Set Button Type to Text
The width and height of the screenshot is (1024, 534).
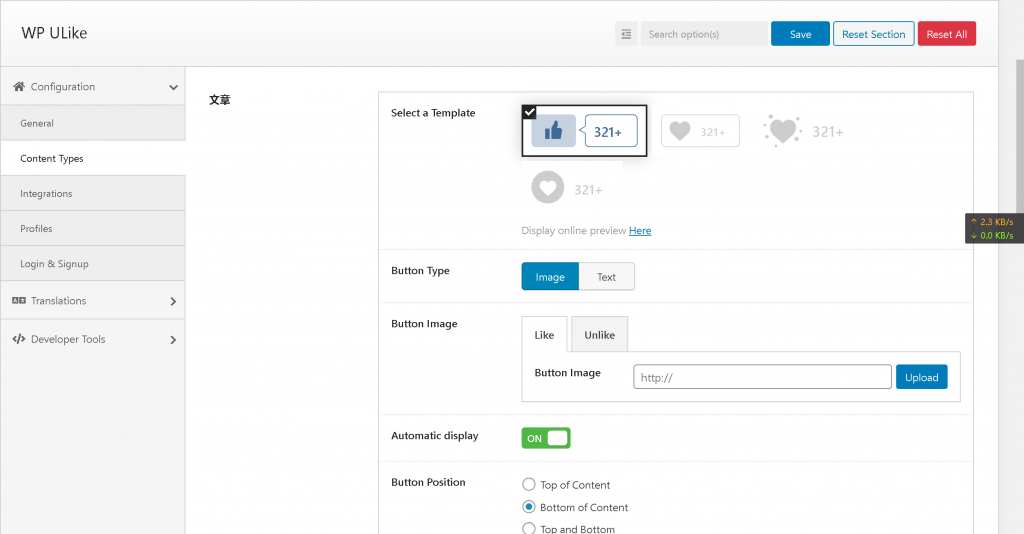tap(606, 277)
